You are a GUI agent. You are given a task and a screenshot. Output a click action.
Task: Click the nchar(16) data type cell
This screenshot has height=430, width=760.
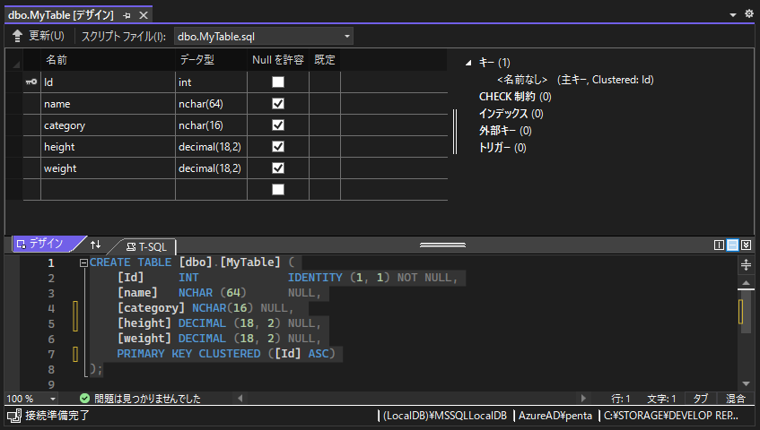[x=211, y=125]
